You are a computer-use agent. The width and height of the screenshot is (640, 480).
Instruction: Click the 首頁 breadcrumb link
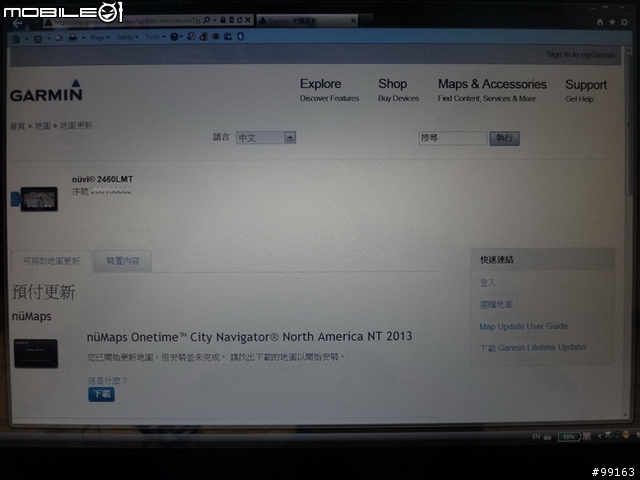point(18,126)
